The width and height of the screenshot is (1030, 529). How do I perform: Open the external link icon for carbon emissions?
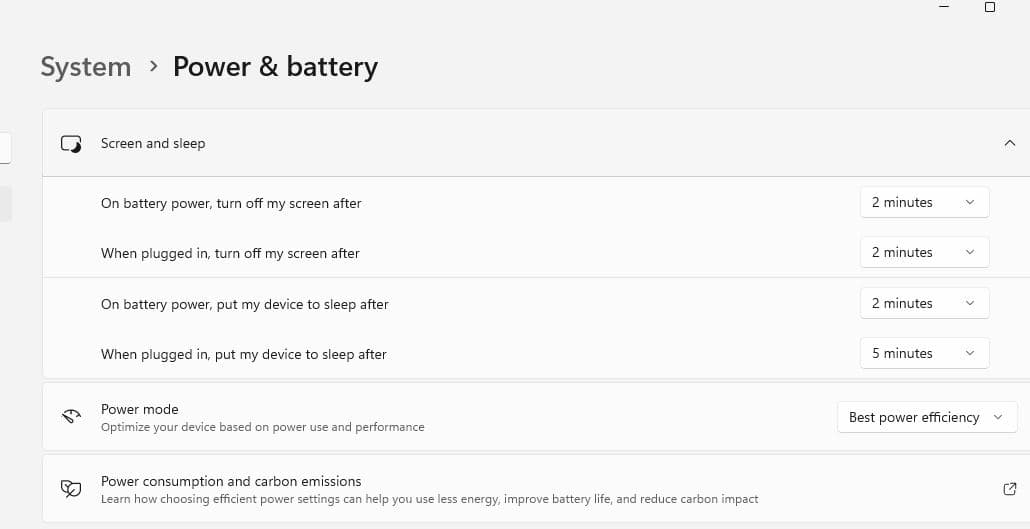point(1009,489)
